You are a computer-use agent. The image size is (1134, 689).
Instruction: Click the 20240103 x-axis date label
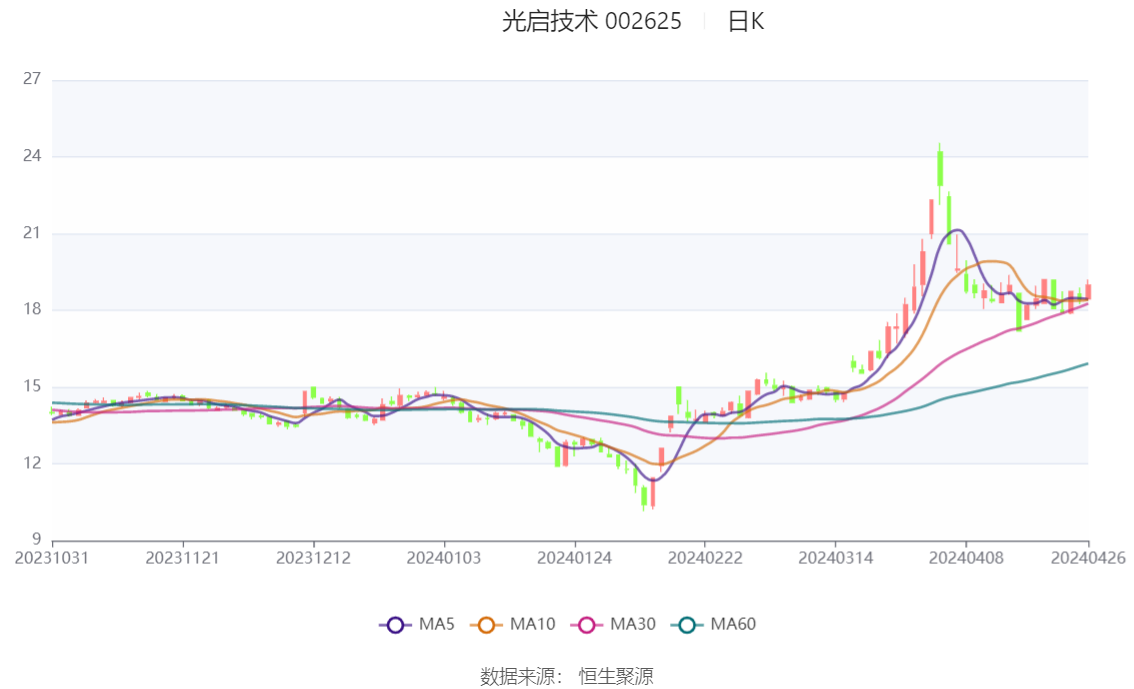click(443, 558)
